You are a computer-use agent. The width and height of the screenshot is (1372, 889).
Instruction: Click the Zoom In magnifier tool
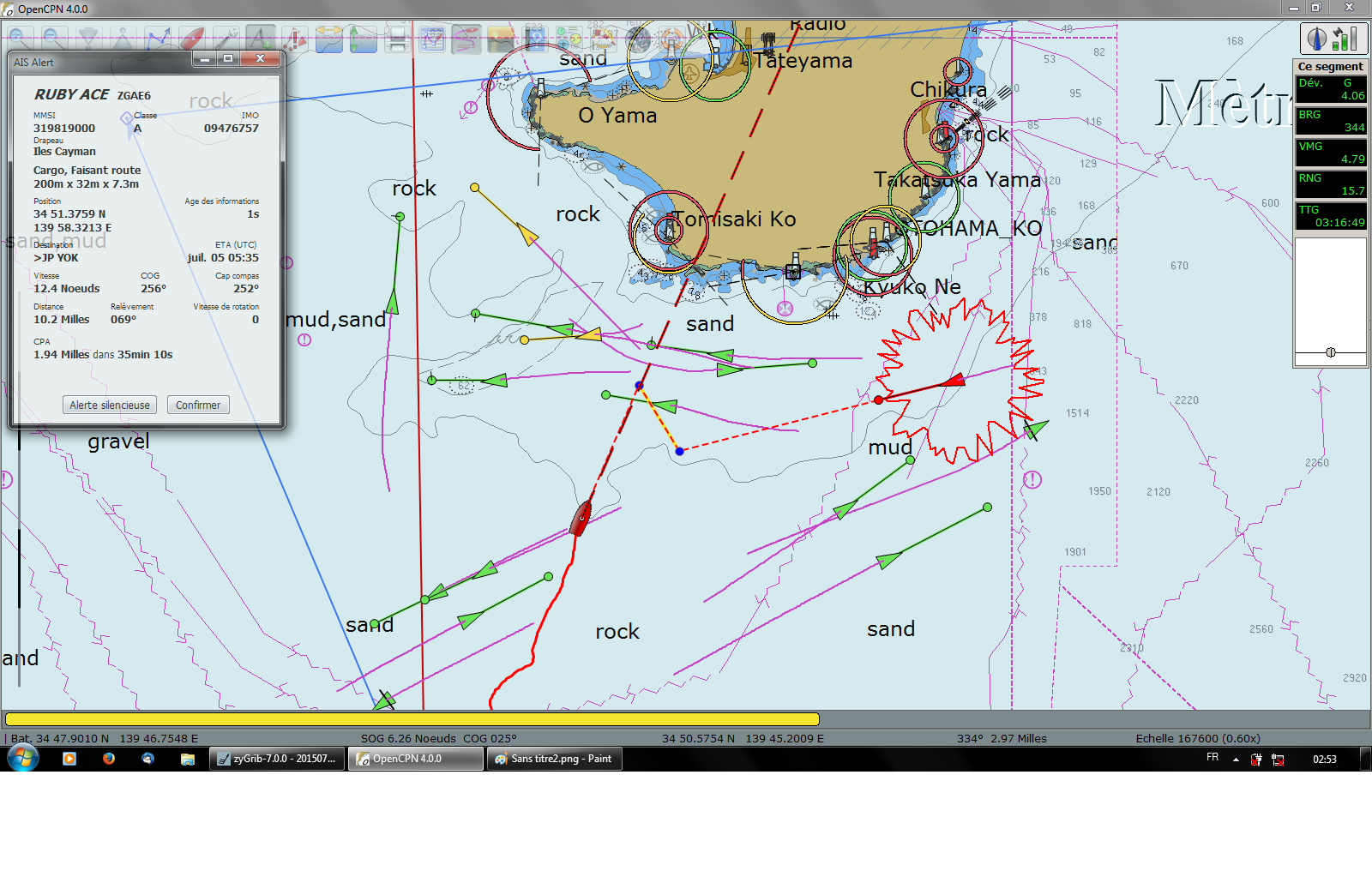pos(20,39)
